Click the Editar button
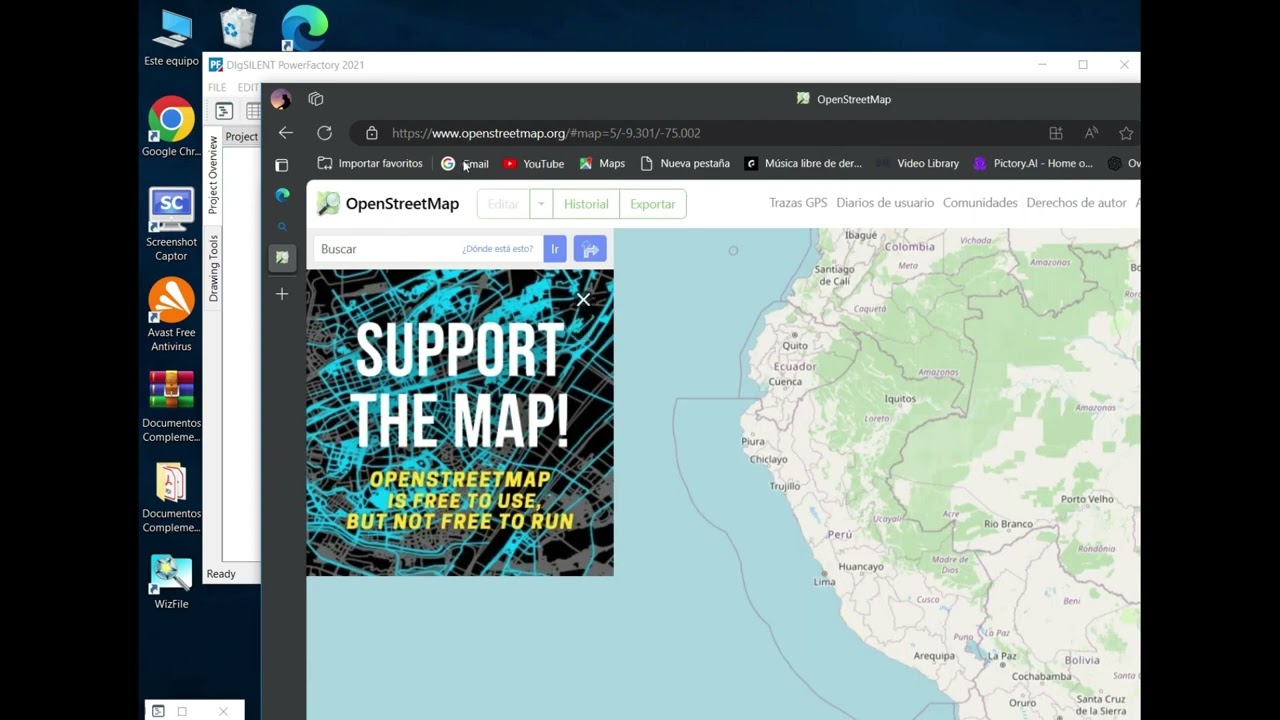Image resolution: width=1280 pixels, height=720 pixels. pyautogui.click(x=503, y=204)
